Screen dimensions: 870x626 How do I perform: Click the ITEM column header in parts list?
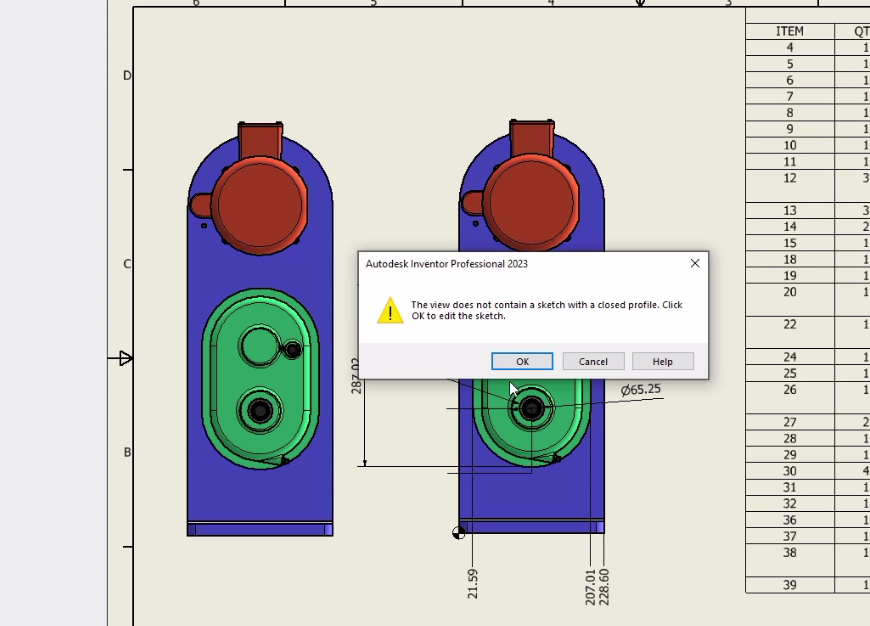tap(790, 31)
